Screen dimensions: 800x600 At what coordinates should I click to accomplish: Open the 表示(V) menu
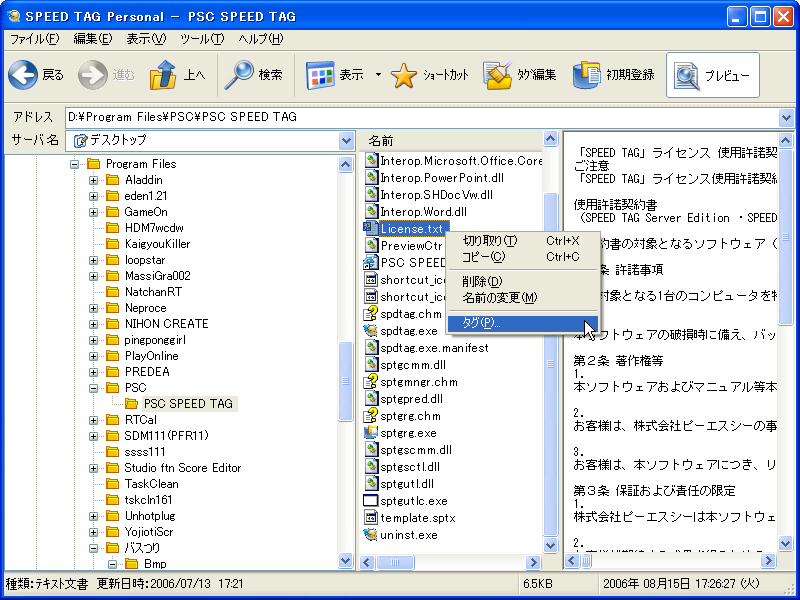pos(146,39)
